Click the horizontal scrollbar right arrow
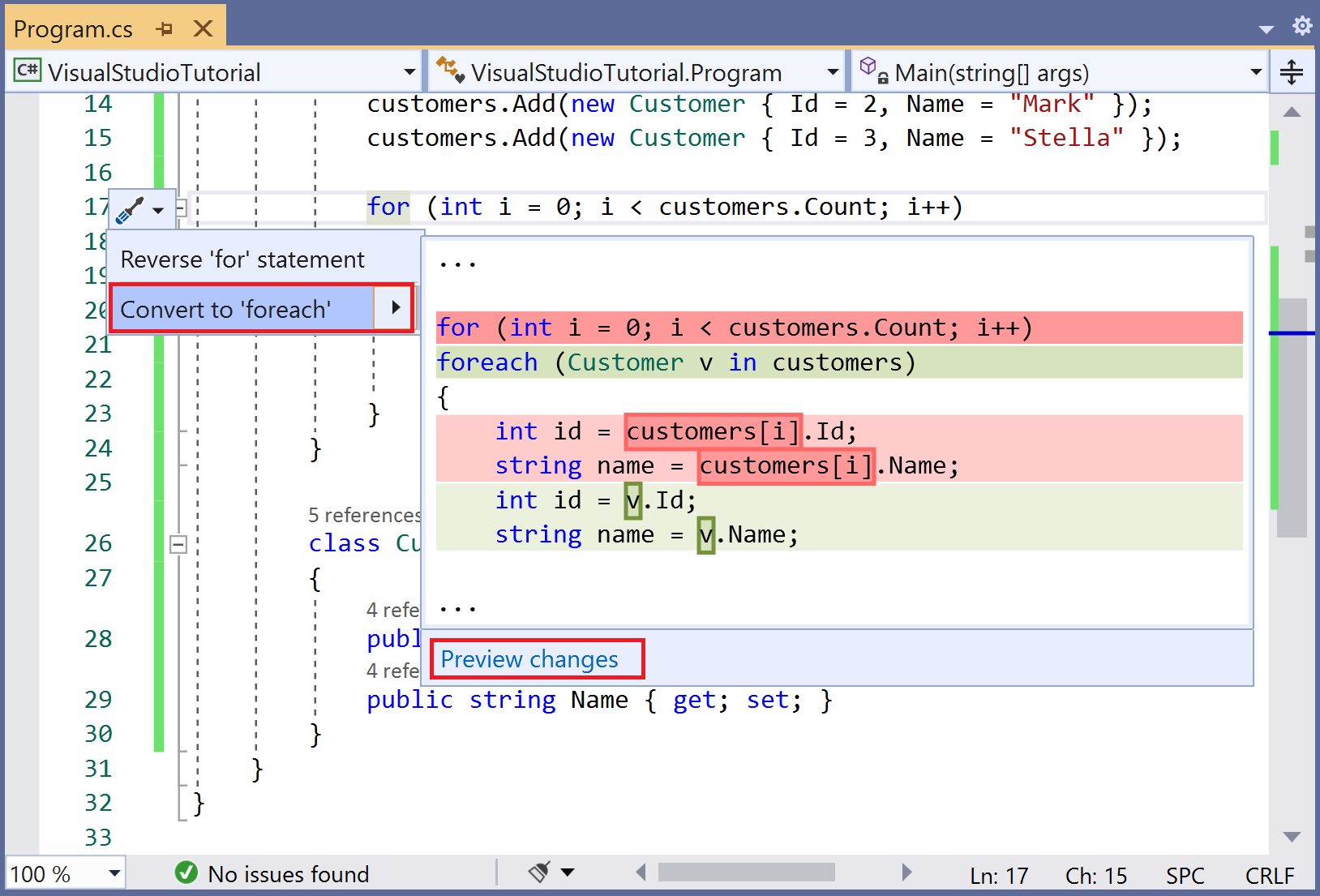The image size is (1320, 896). (906, 872)
